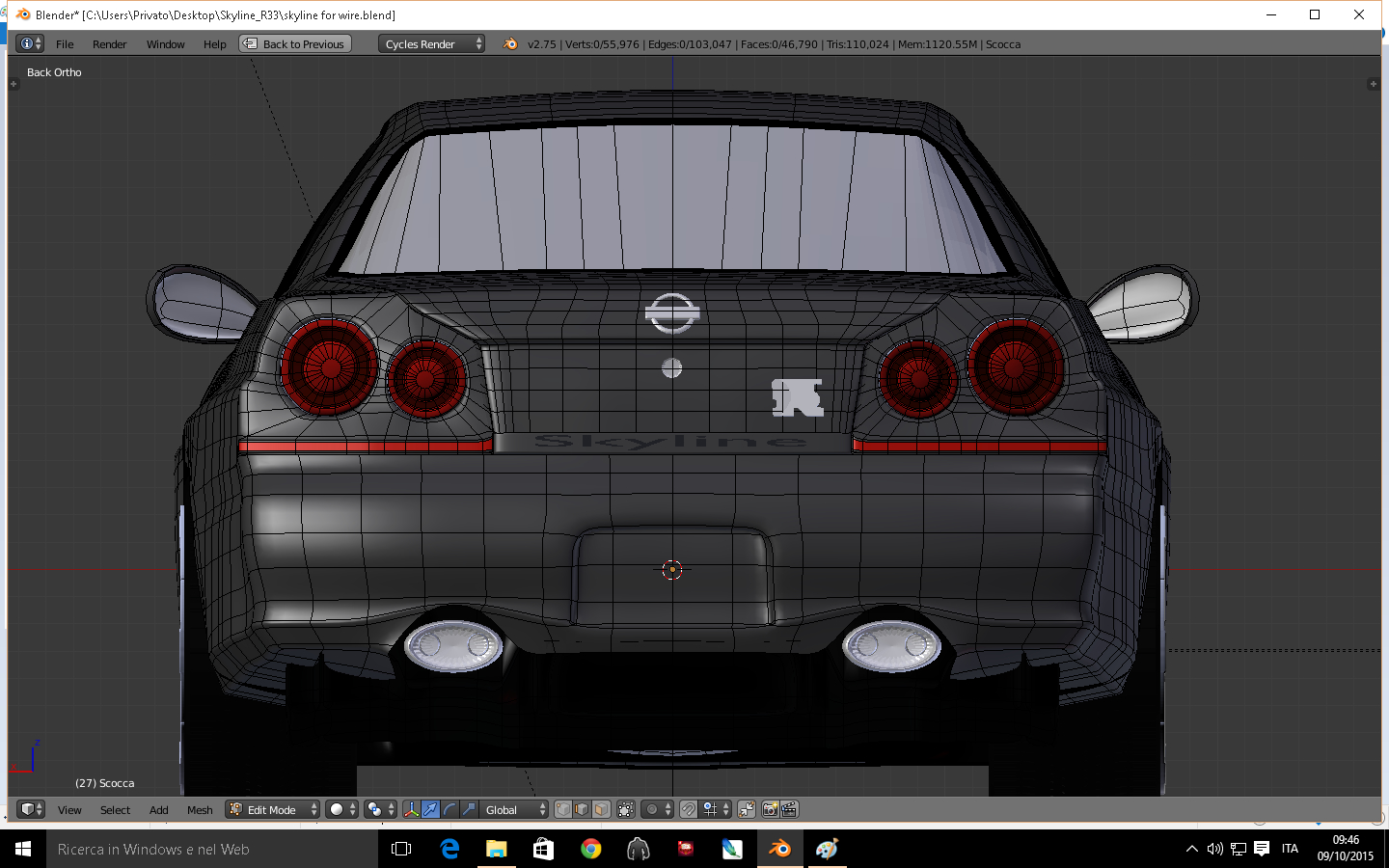Image resolution: width=1389 pixels, height=868 pixels.
Task: Open the Select menu in viewport header
Action: (115, 810)
